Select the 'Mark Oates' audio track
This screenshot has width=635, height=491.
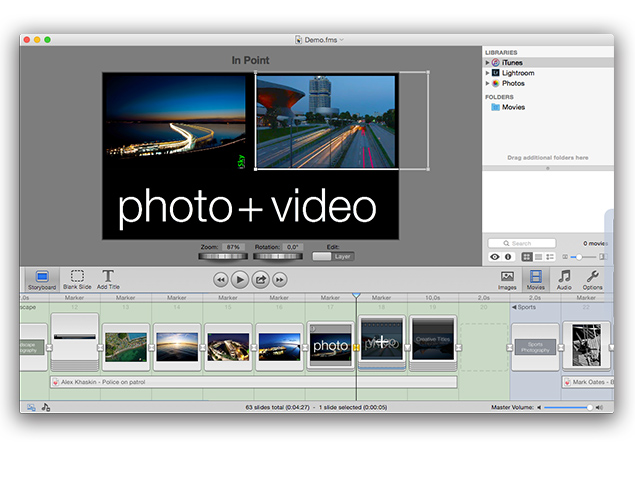(588, 382)
